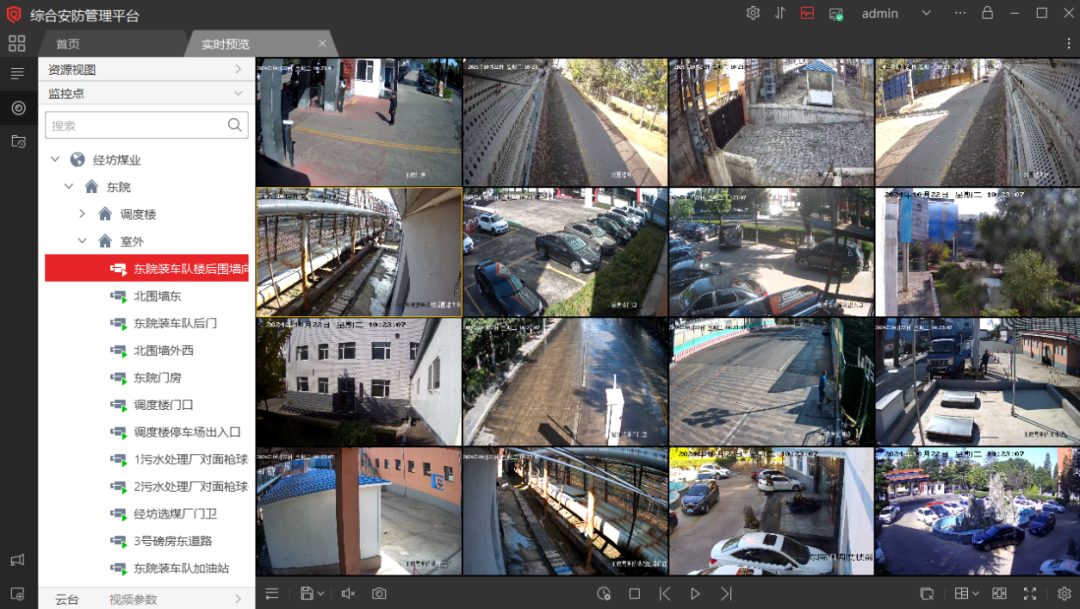The width and height of the screenshot is (1080, 609).
Task: Click the list view icon in bottom toolbar
Action: tap(272, 593)
